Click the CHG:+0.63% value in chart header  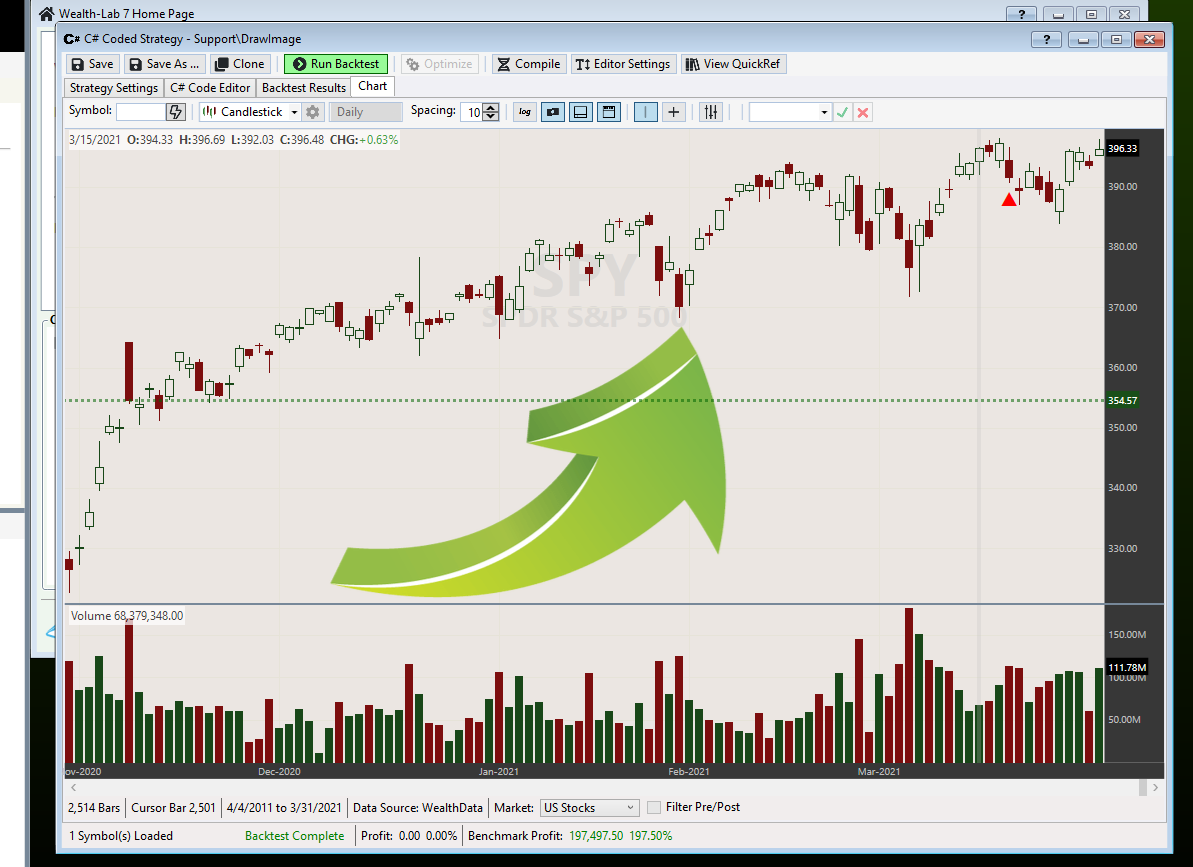[x=364, y=140]
